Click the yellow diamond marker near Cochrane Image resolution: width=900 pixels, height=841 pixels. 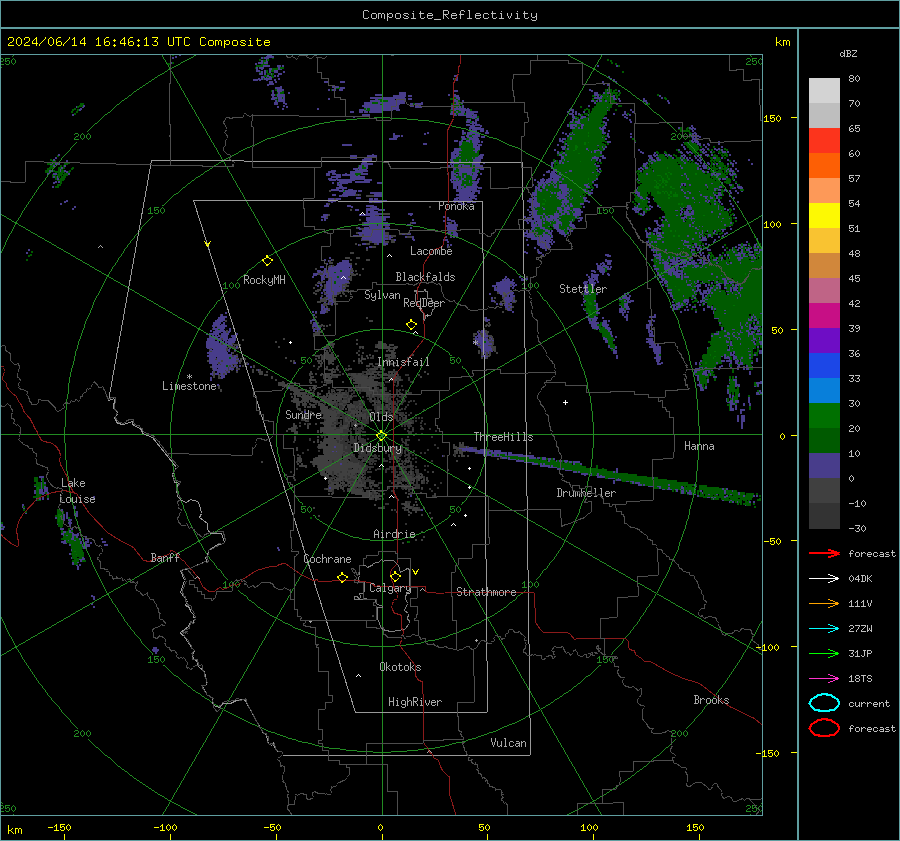click(342, 577)
